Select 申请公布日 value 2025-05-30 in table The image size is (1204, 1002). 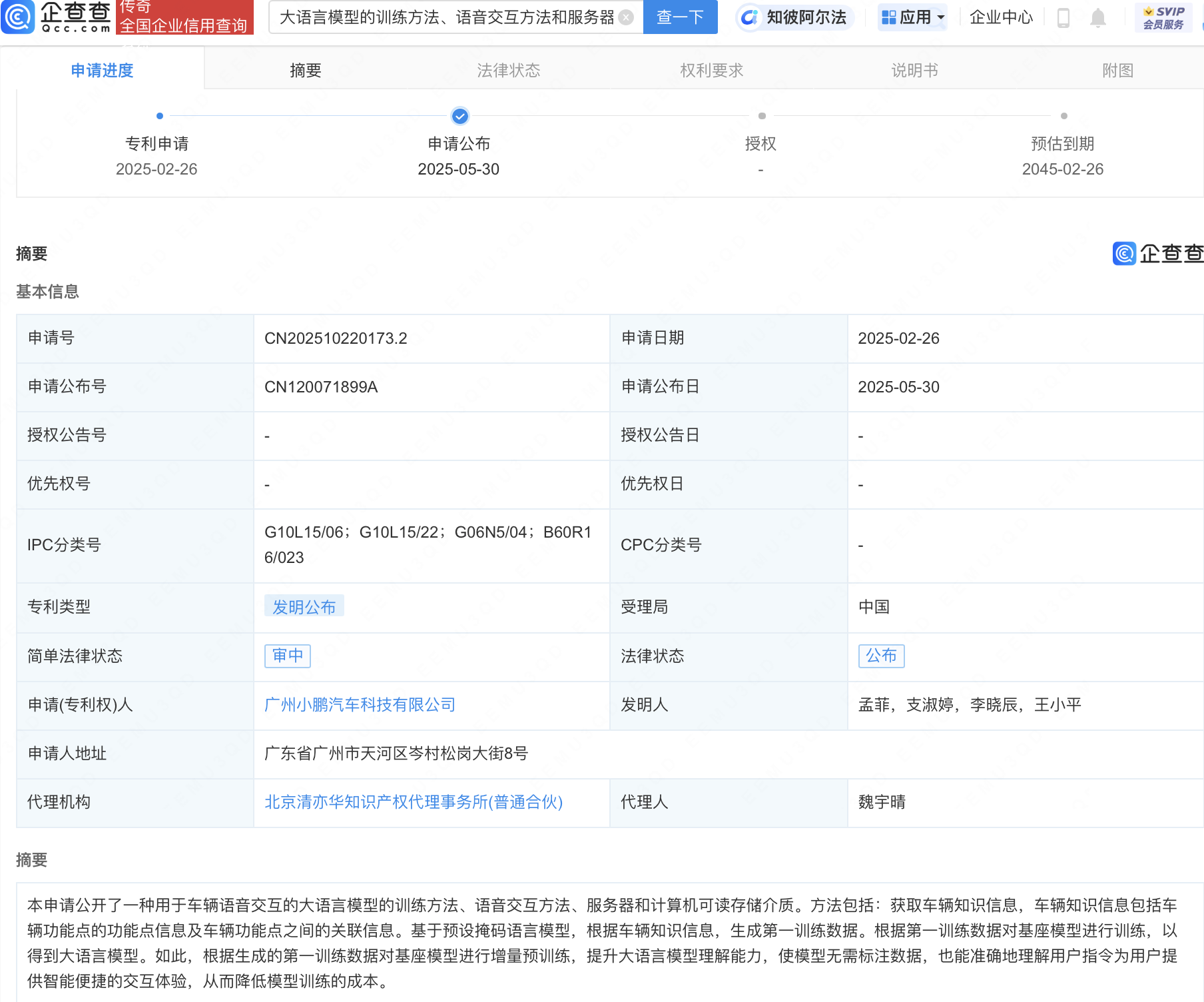[x=898, y=387]
